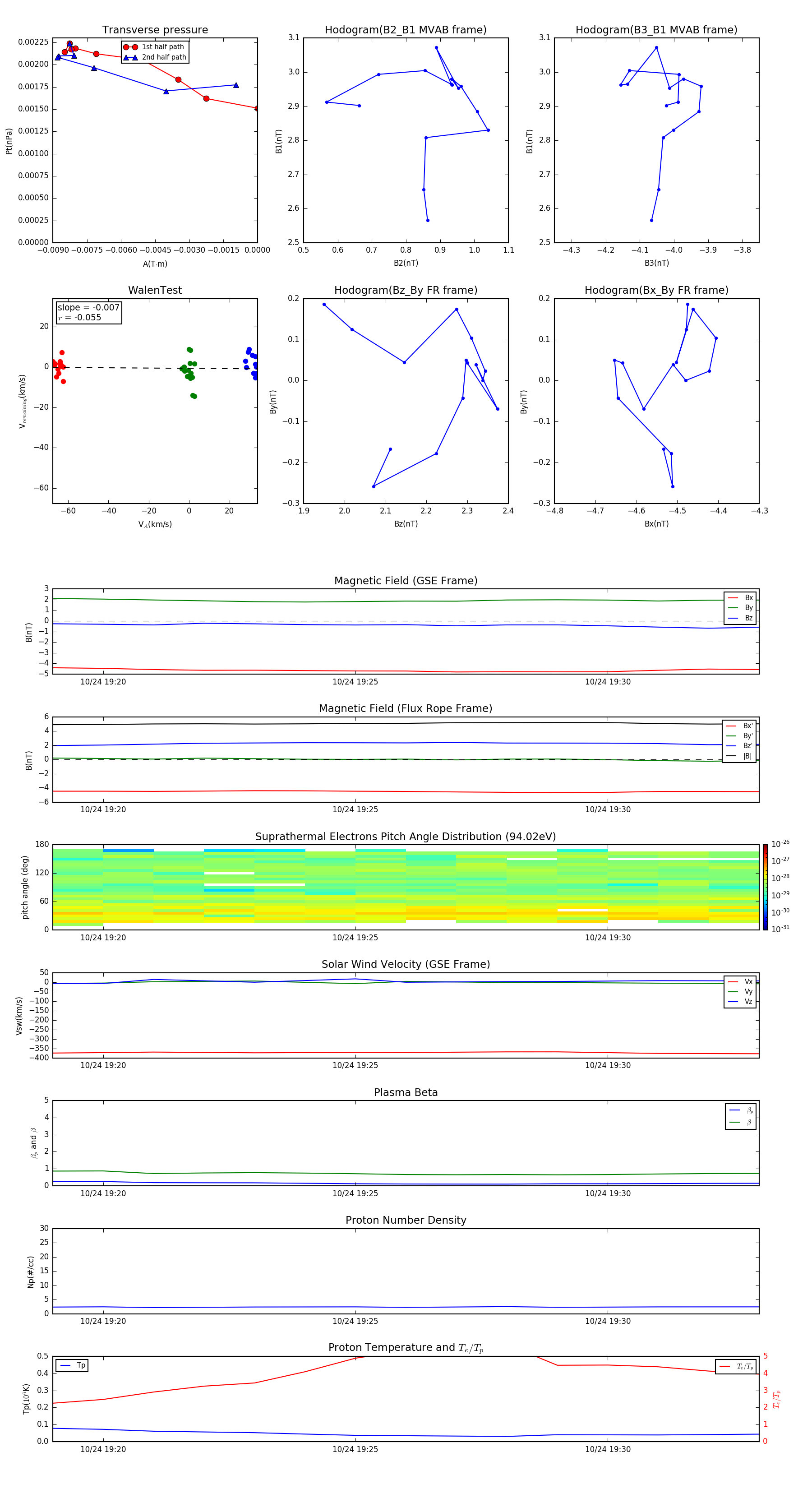
Task: Click the 'Magnetic Field (GSE Frame)' title
Action: [x=406, y=580]
